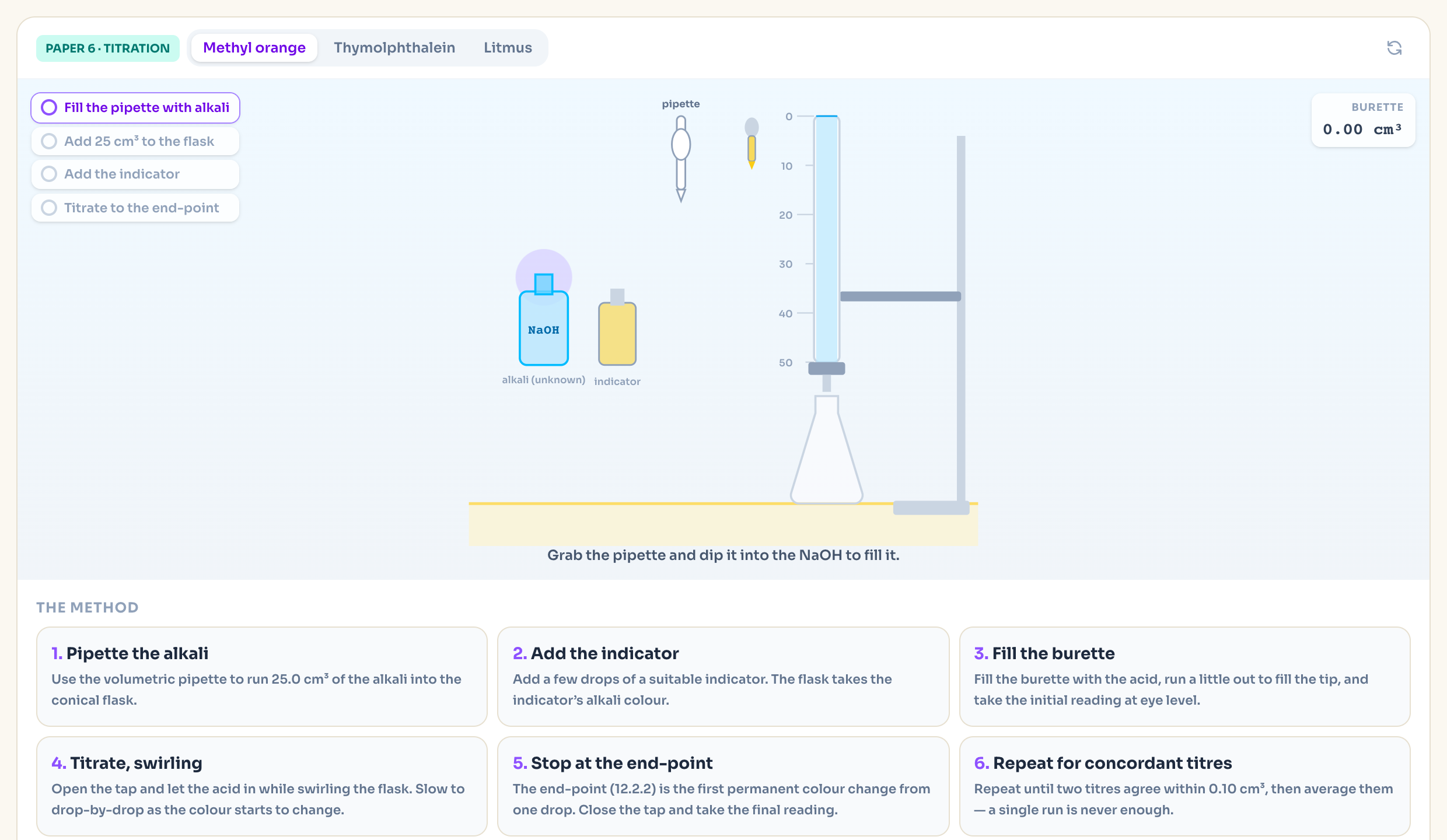
Task: Click the burette scale mark 0
Action: (789, 117)
